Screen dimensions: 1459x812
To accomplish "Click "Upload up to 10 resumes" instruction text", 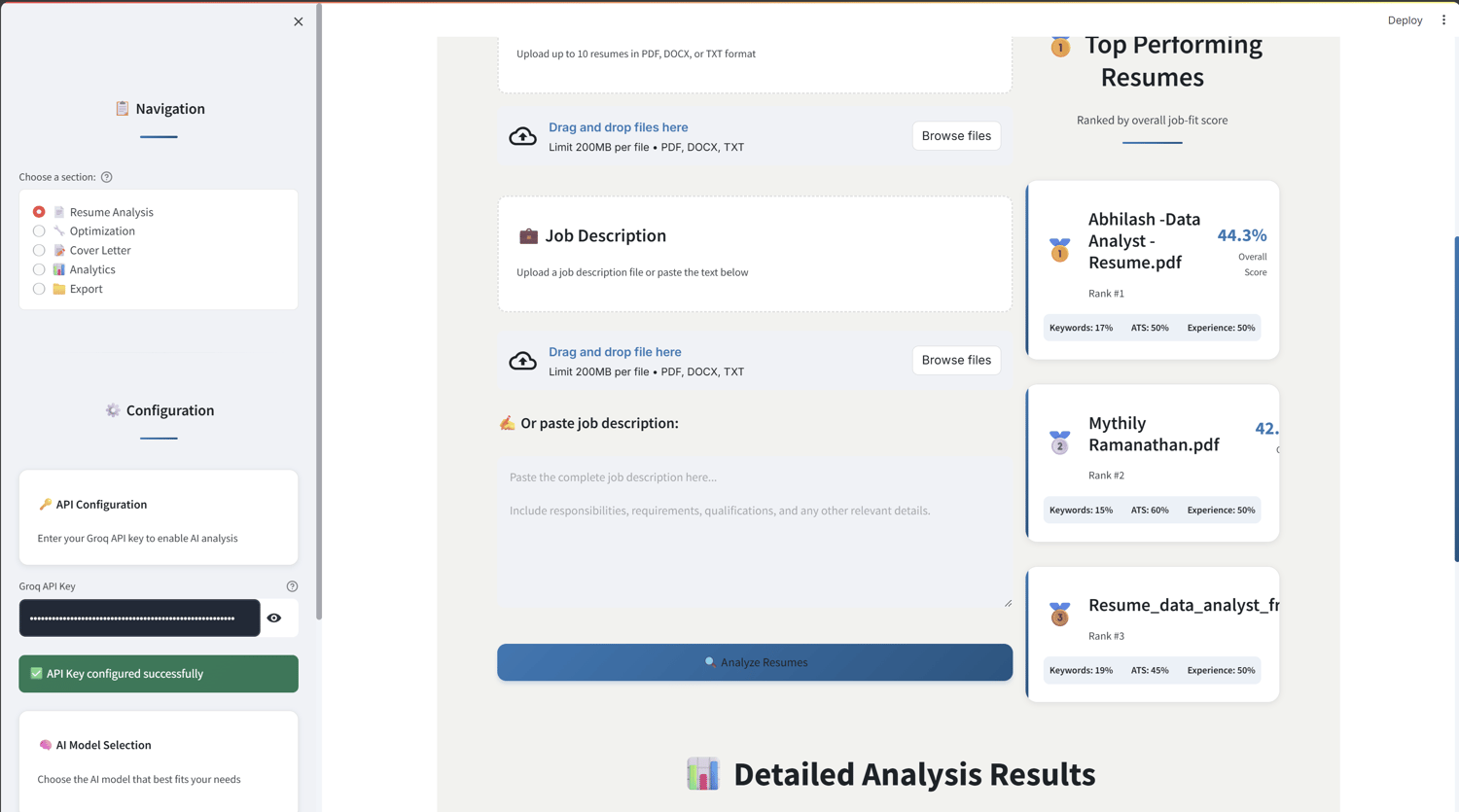I will tap(636, 53).
